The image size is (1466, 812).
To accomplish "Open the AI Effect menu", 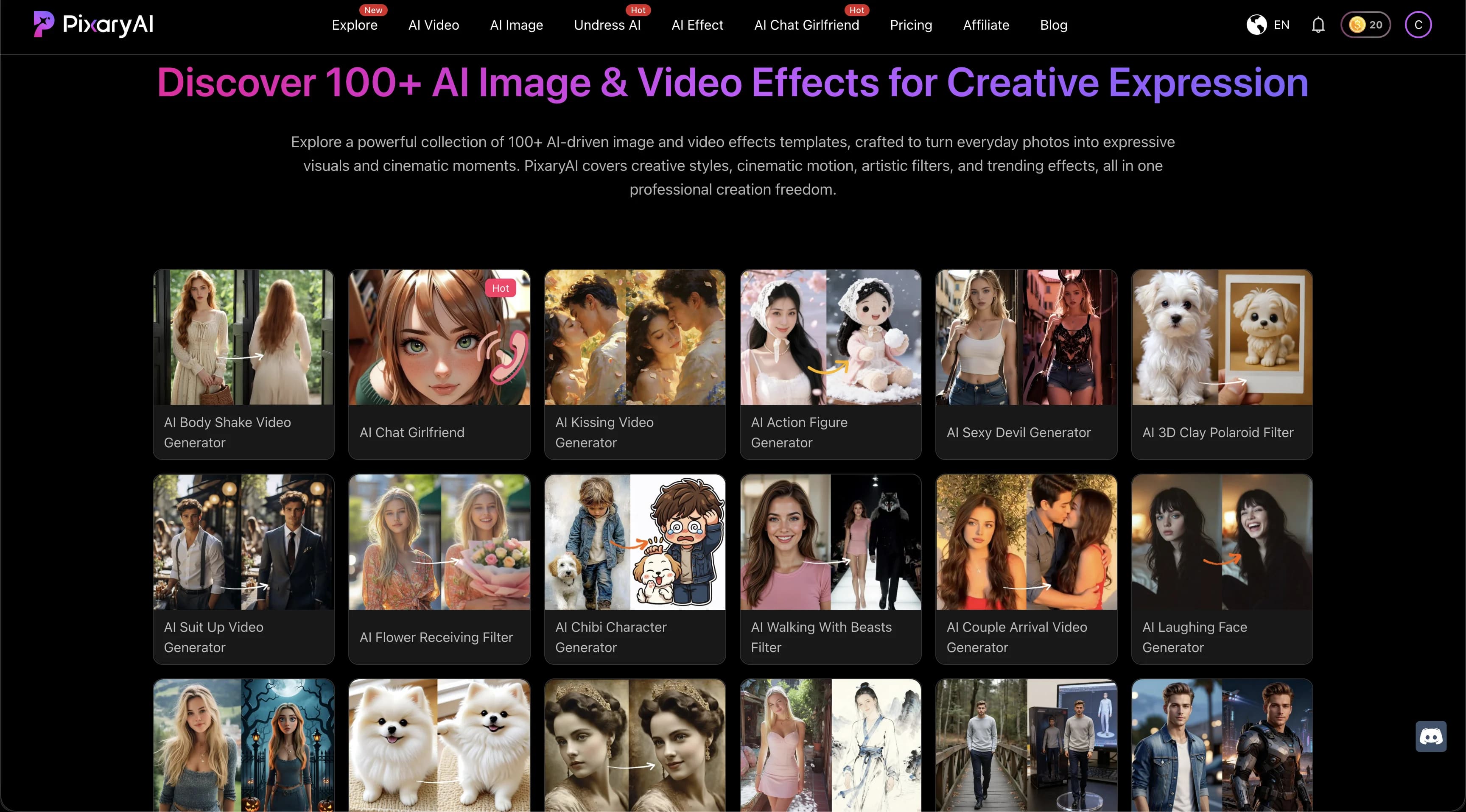I will tap(697, 25).
